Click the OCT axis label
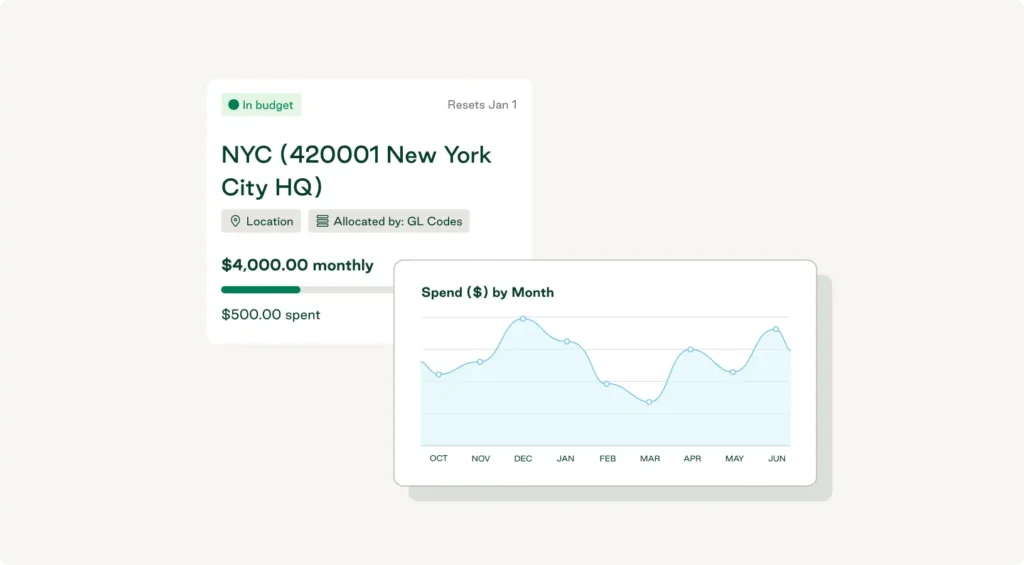 pos(439,459)
